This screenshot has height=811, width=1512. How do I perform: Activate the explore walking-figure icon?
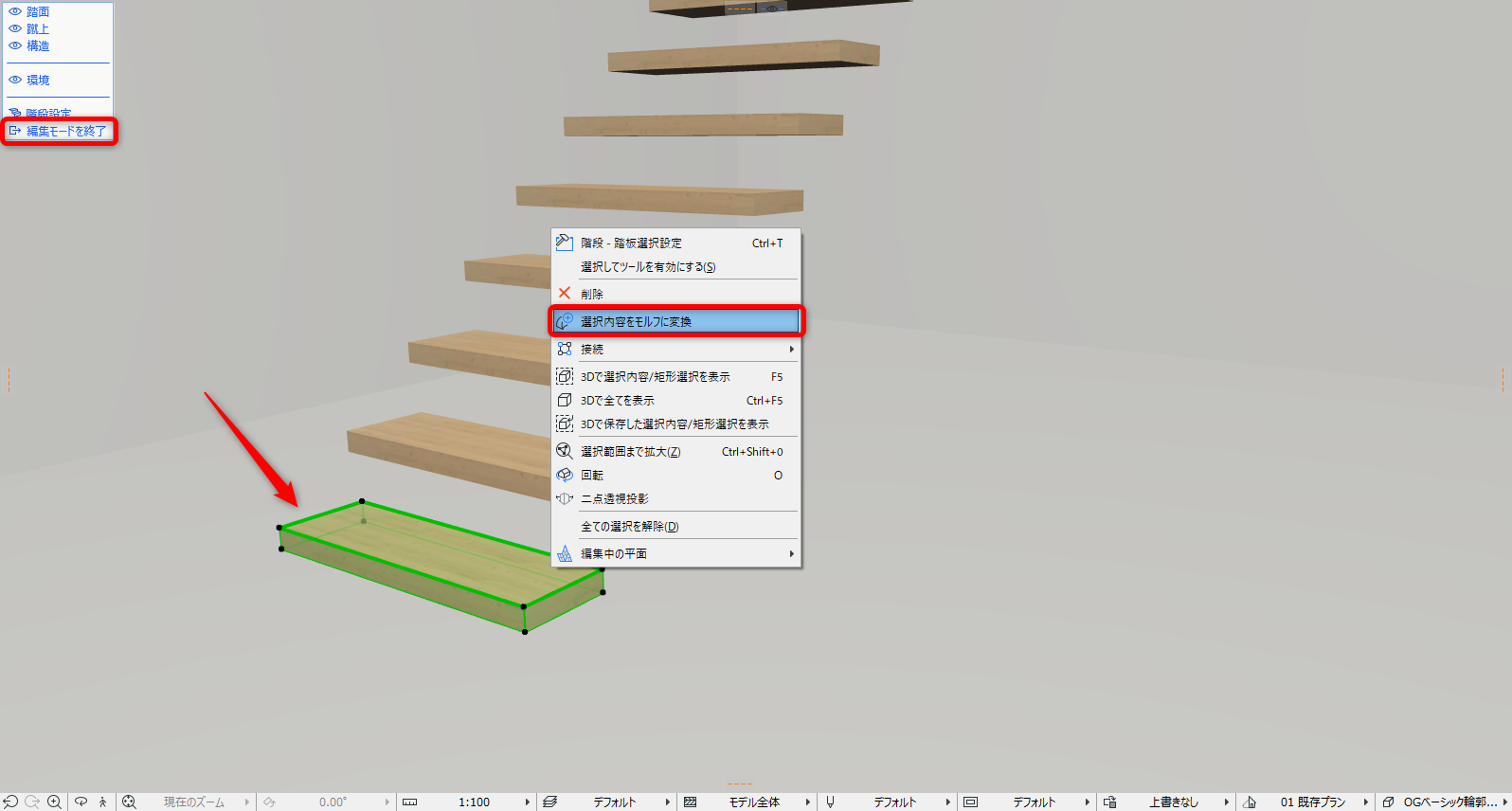coord(103,802)
